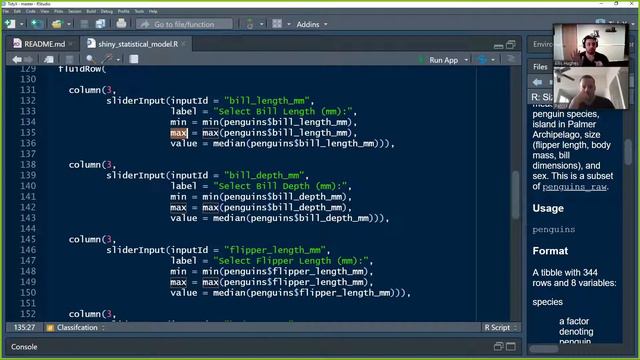
Task: Click the highlighted max on line 135
Action: tap(178, 133)
